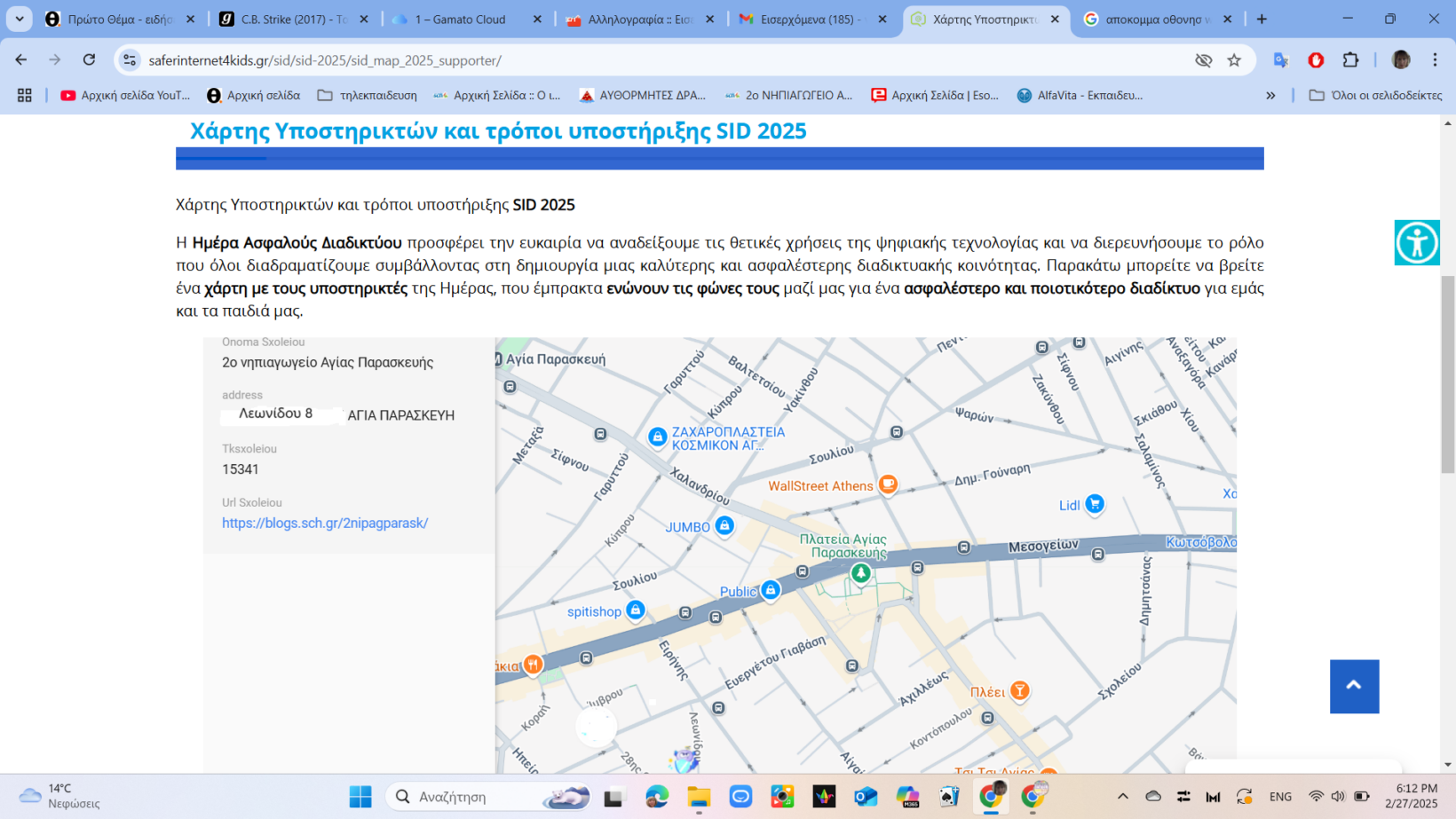Switch to the Gamato Cloud tab
The width and height of the screenshot is (1456, 819).
pos(466,19)
